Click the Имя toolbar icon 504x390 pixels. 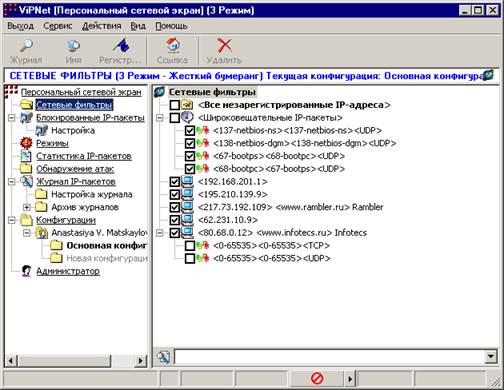(73, 45)
